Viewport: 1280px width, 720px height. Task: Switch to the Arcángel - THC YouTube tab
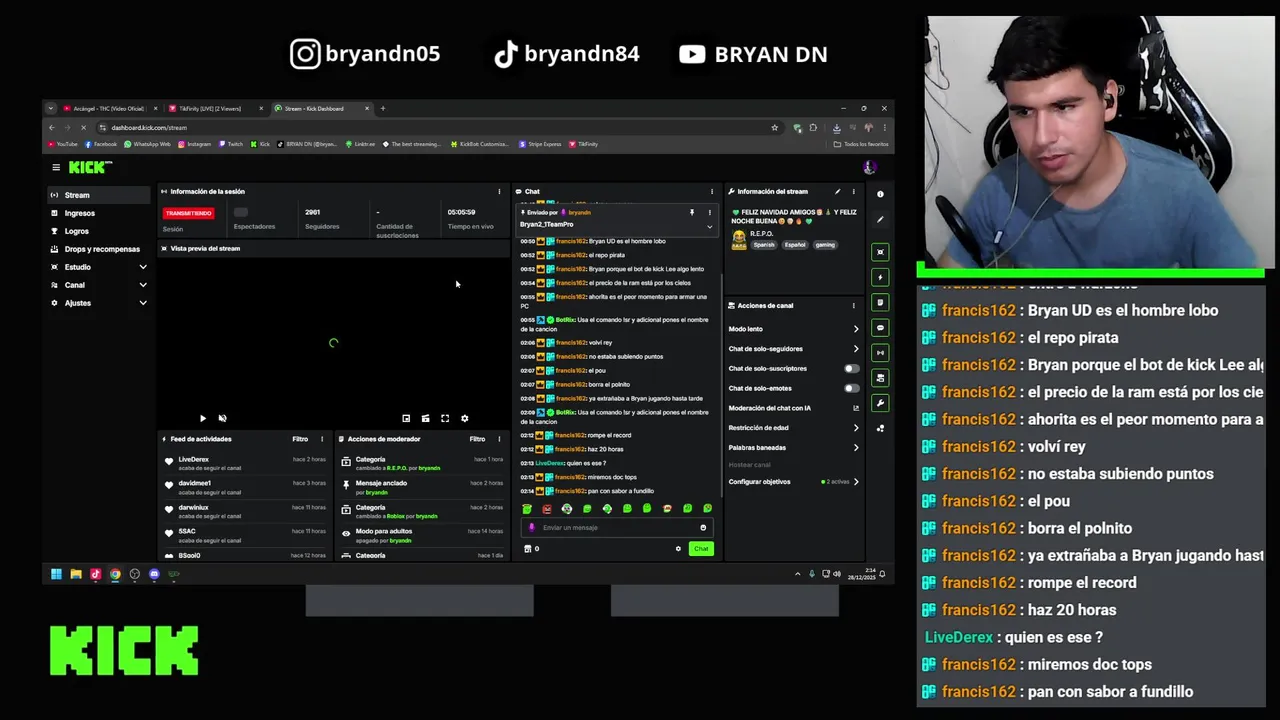(108, 108)
